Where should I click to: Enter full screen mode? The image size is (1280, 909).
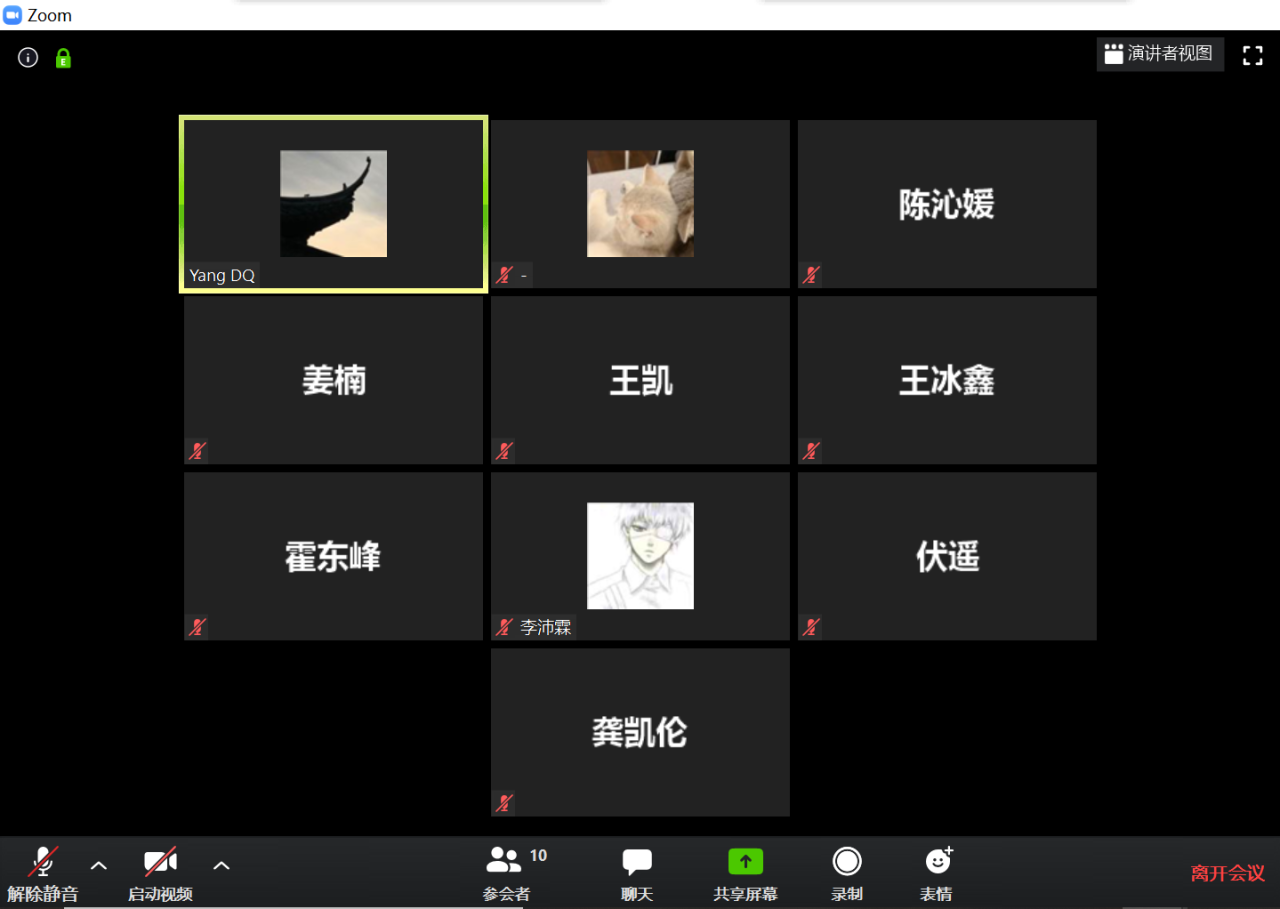point(1252,56)
